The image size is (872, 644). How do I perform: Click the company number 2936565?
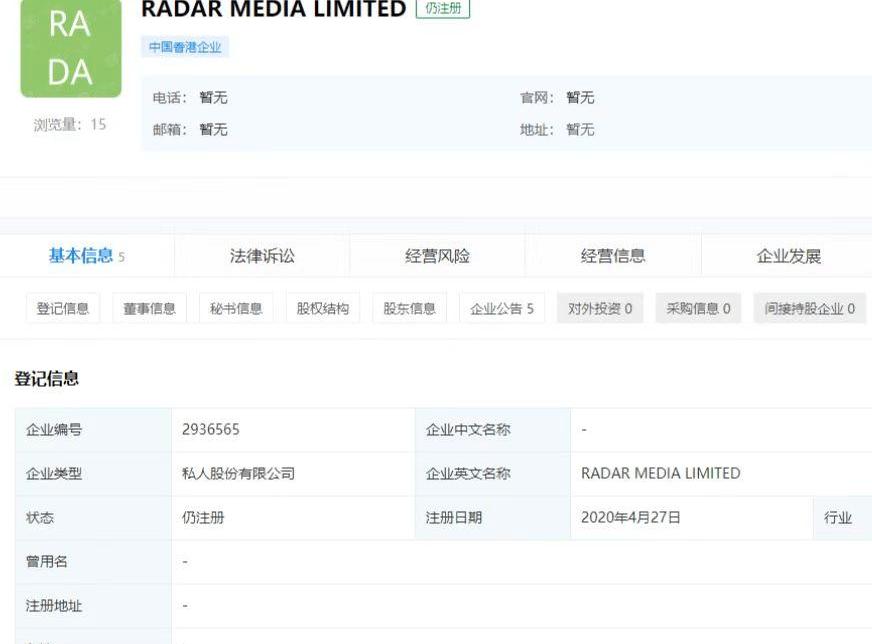(211, 430)
